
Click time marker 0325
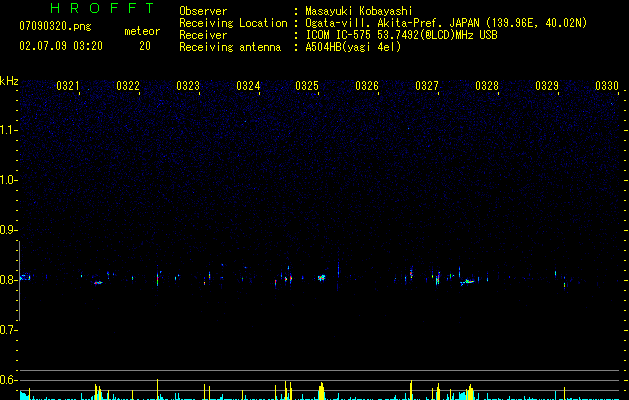307,86
